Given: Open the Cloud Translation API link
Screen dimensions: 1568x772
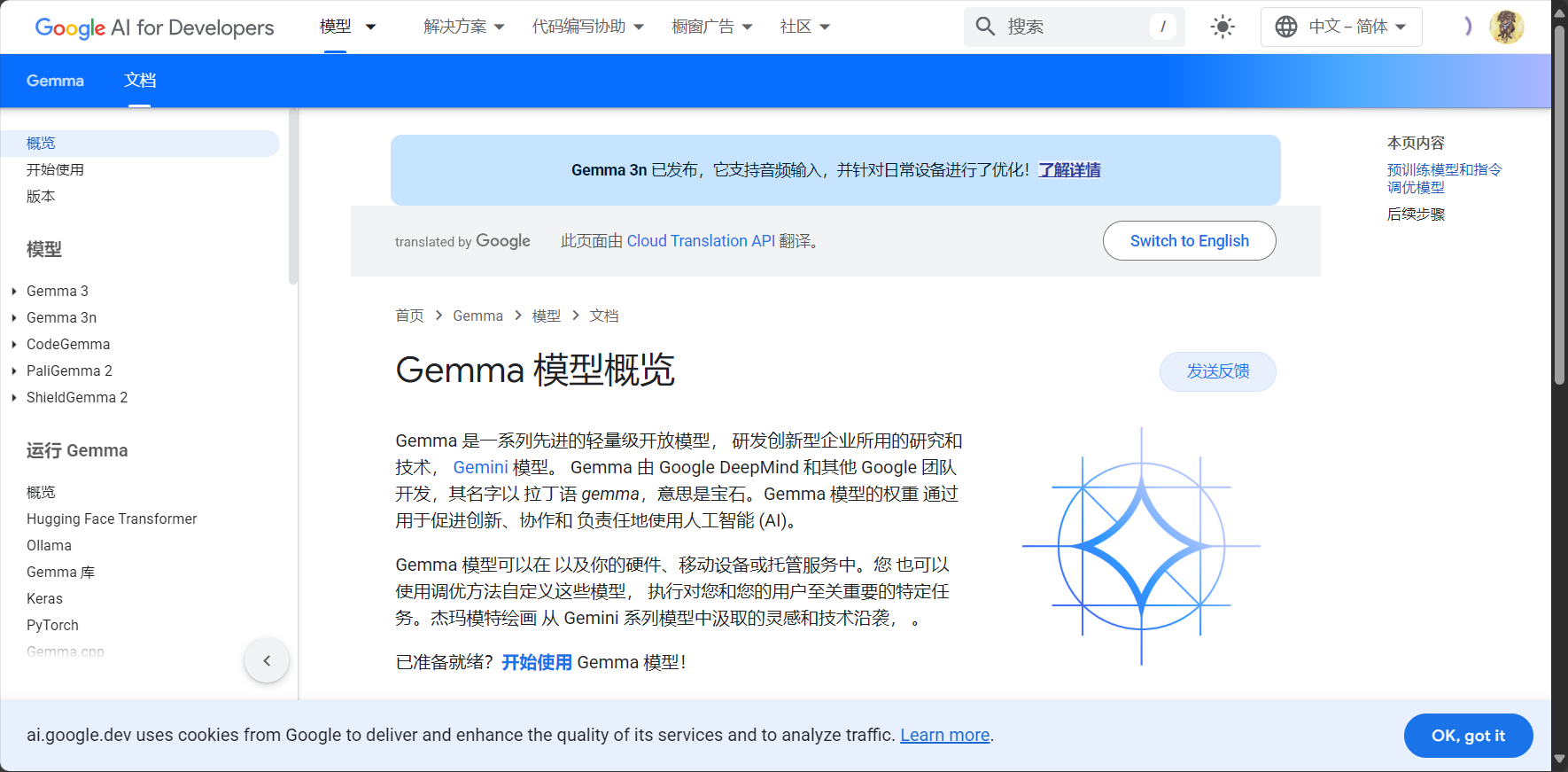Looking at the screenshot, I should click(701, 241).
